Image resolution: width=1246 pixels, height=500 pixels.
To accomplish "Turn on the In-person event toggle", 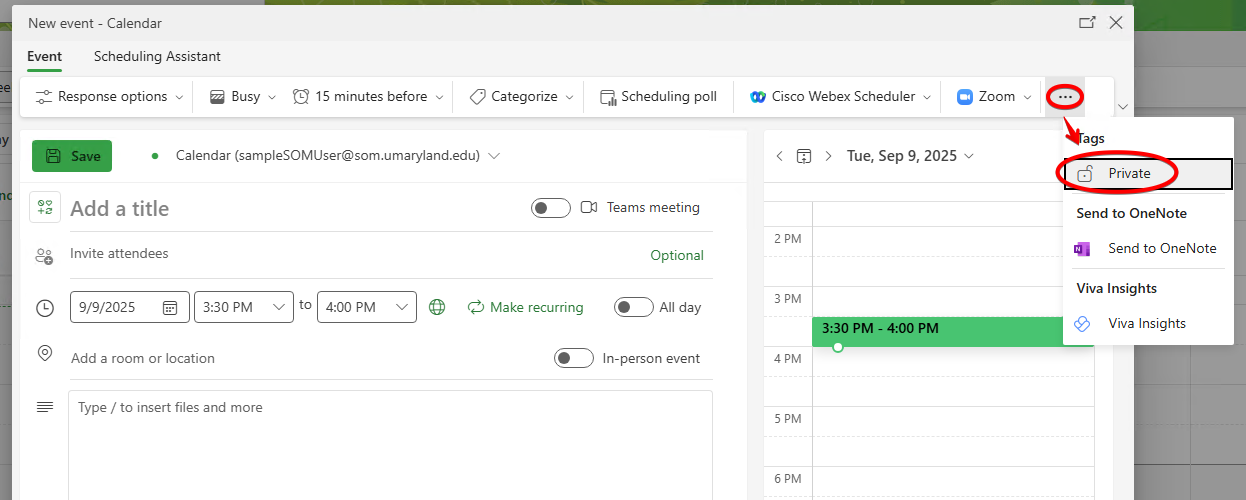I will click(x=573, y=358).
